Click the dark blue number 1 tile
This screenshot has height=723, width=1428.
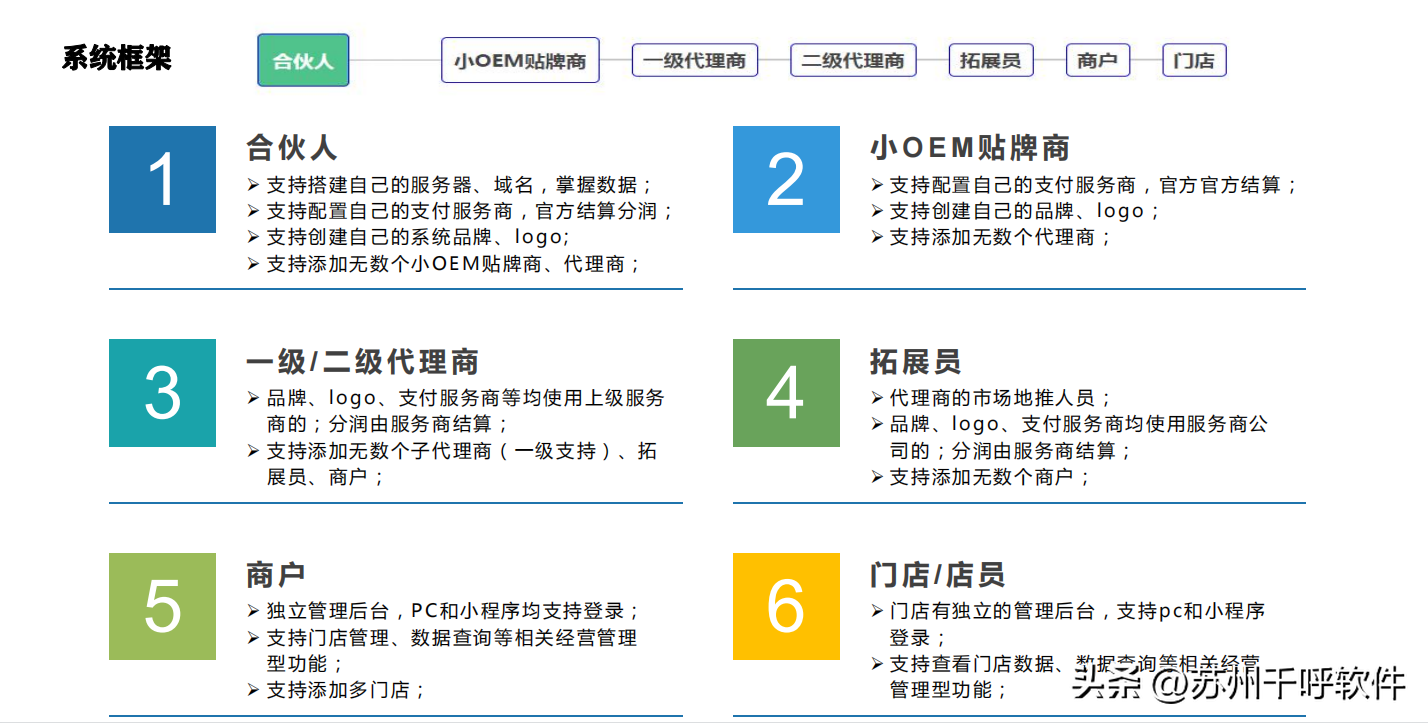click(x=162, y=179)
